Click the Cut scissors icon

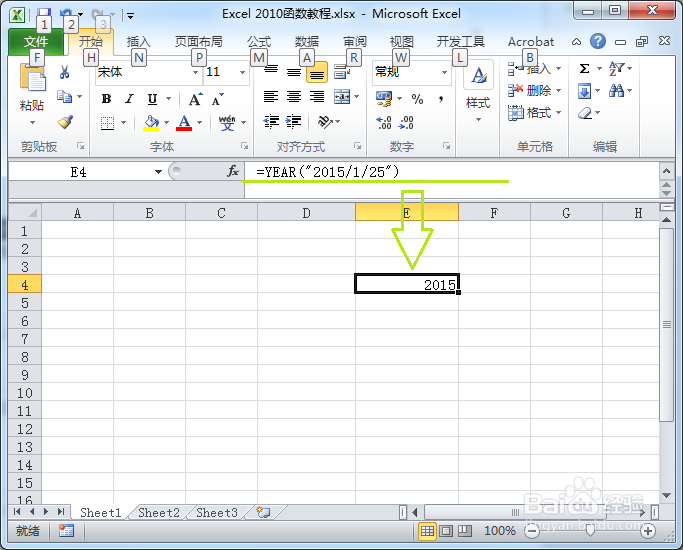tap(64, 72)
